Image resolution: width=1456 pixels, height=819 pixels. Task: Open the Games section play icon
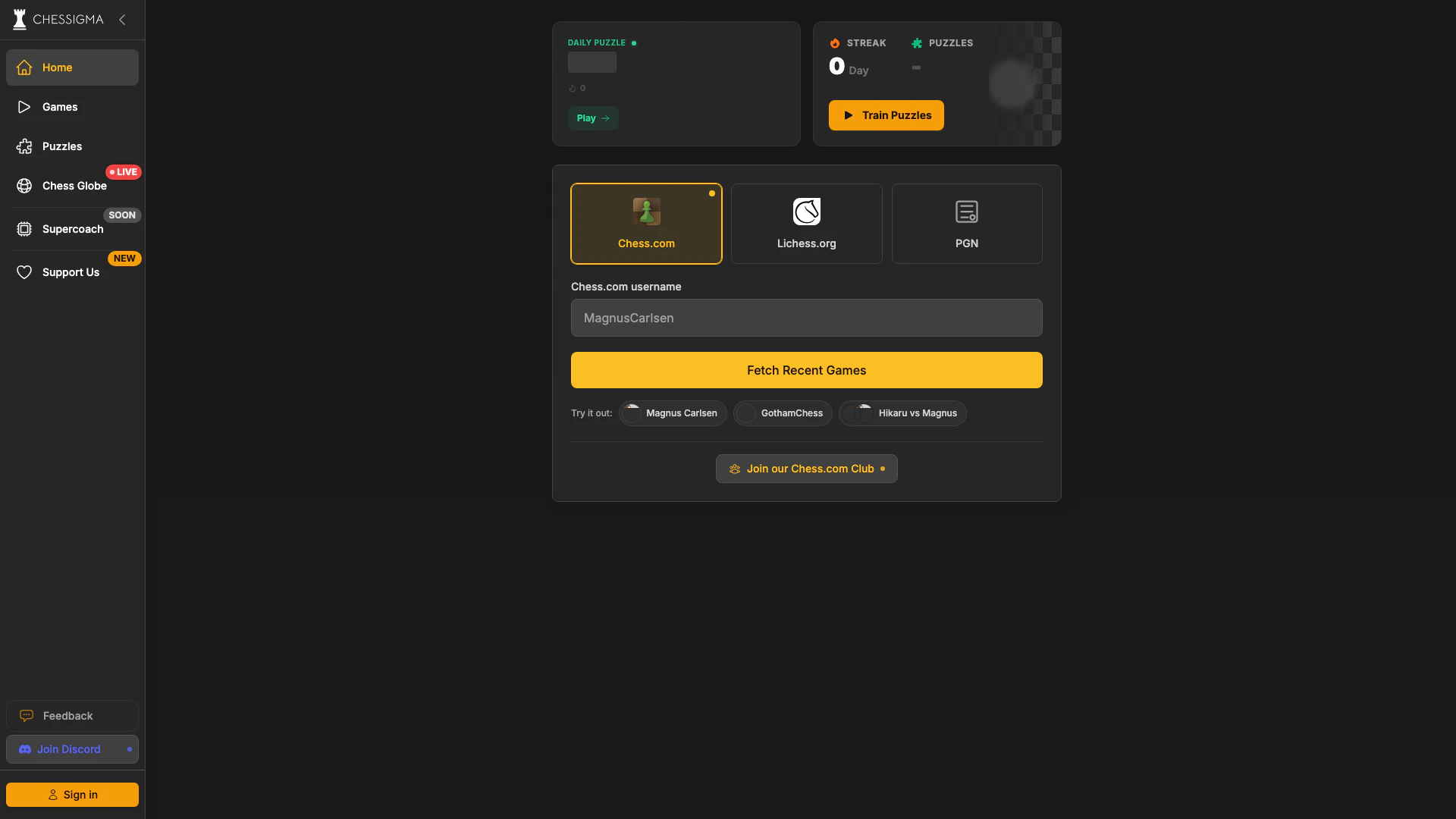tap(24, 107)
